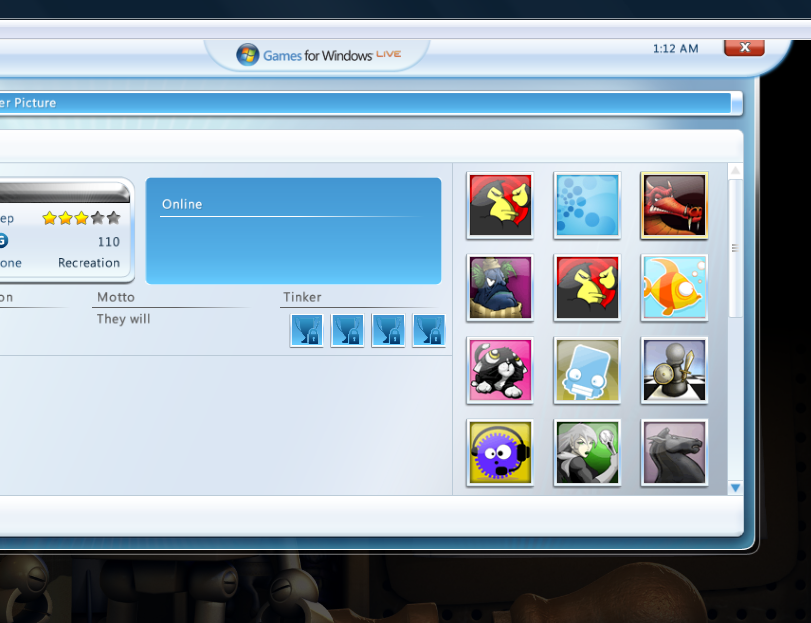The height and width of the screenshot is (623, 811).
Task: Click the Recreation gamer zone text
Action: 89,263
